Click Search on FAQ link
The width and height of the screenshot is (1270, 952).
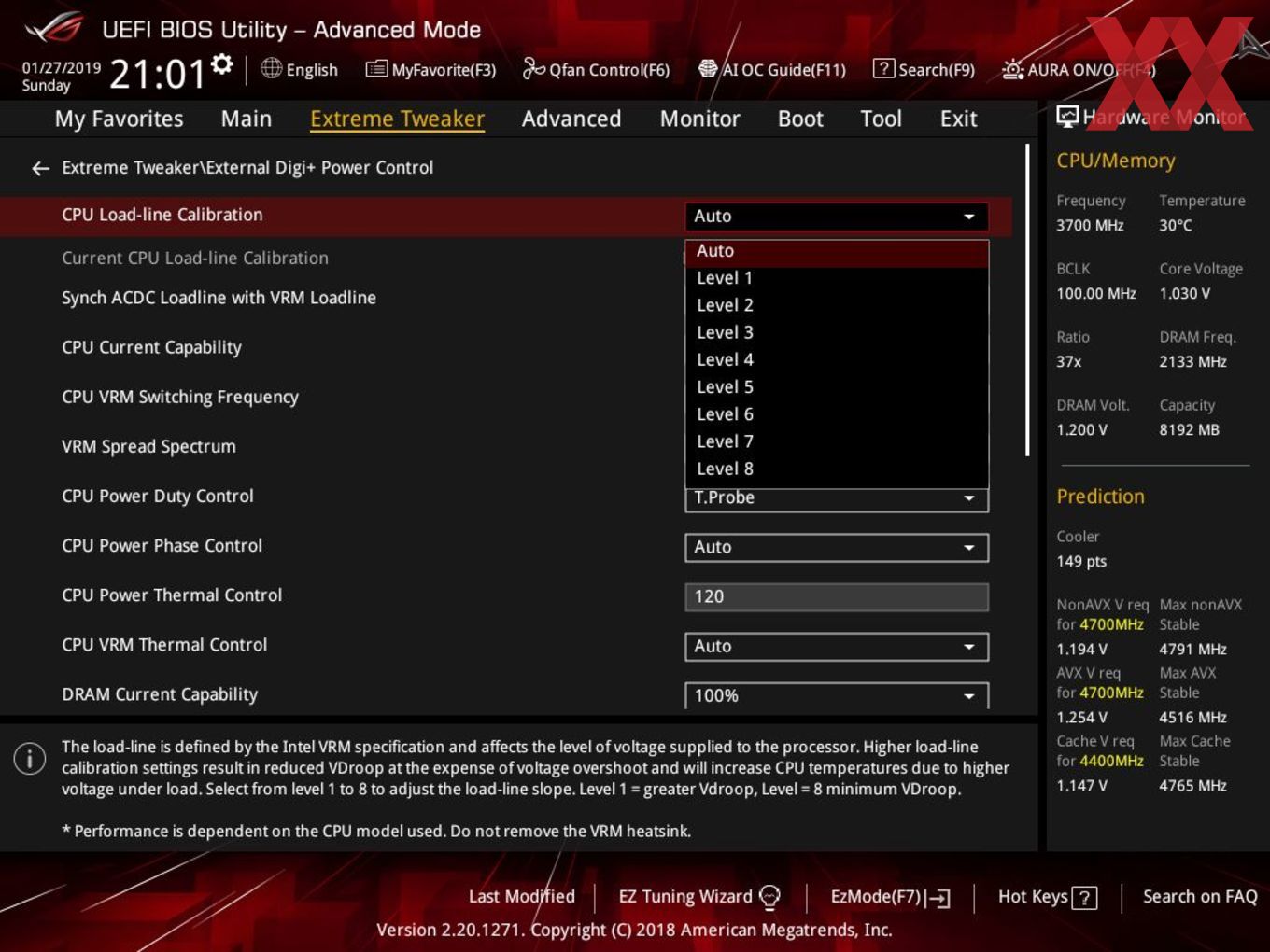(1200, 897)
